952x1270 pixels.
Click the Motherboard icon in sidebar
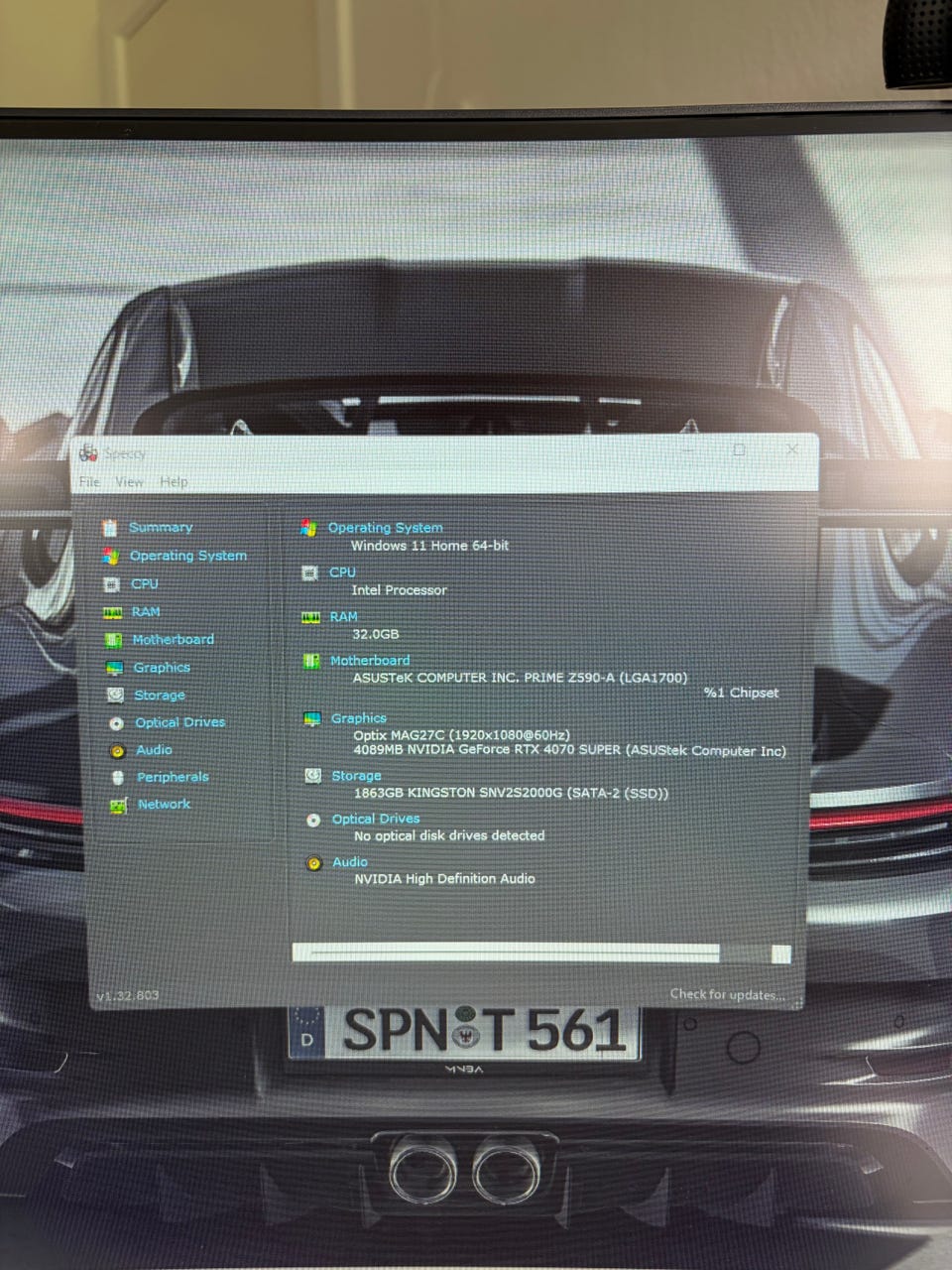point(114,640)
